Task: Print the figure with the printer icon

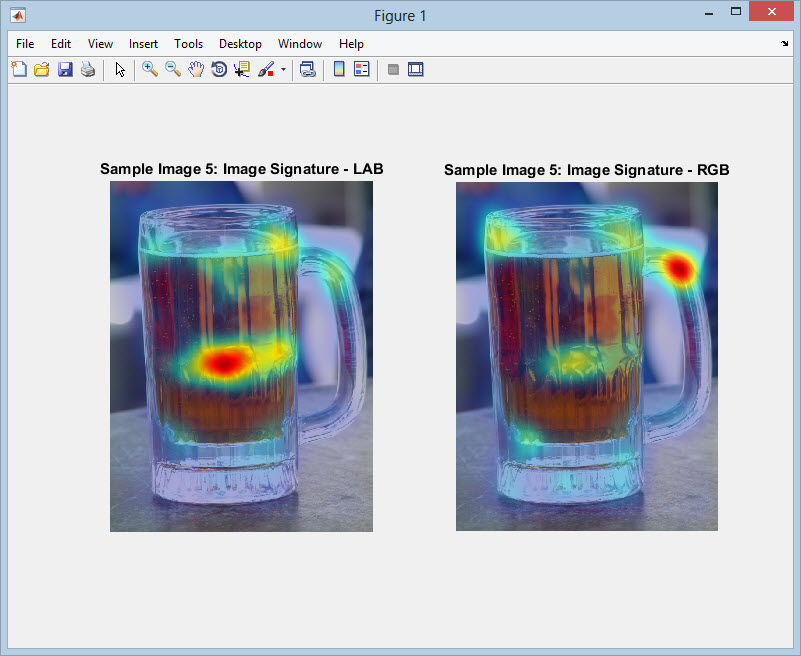Action: coord(88,69)
